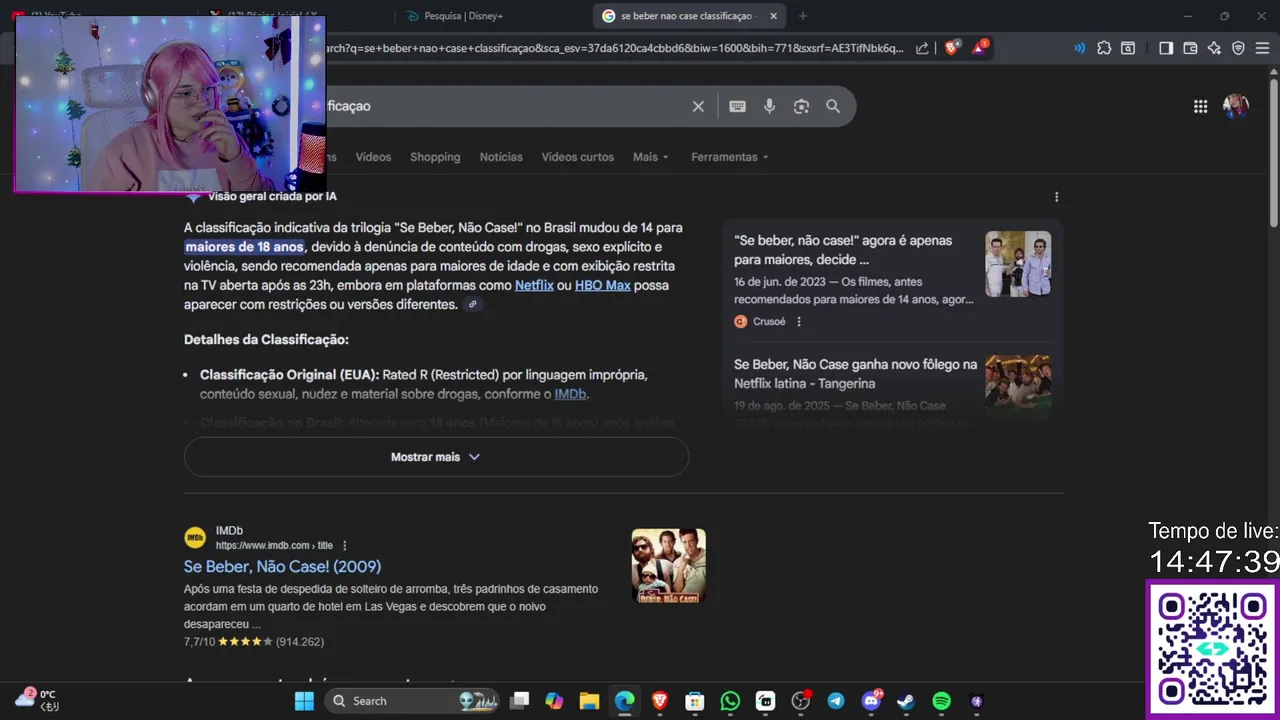Viewport: 1280px width, 720px height.
Task: Open the search-tabs icon in Brave toolbar
Action: pos(1128,48)
